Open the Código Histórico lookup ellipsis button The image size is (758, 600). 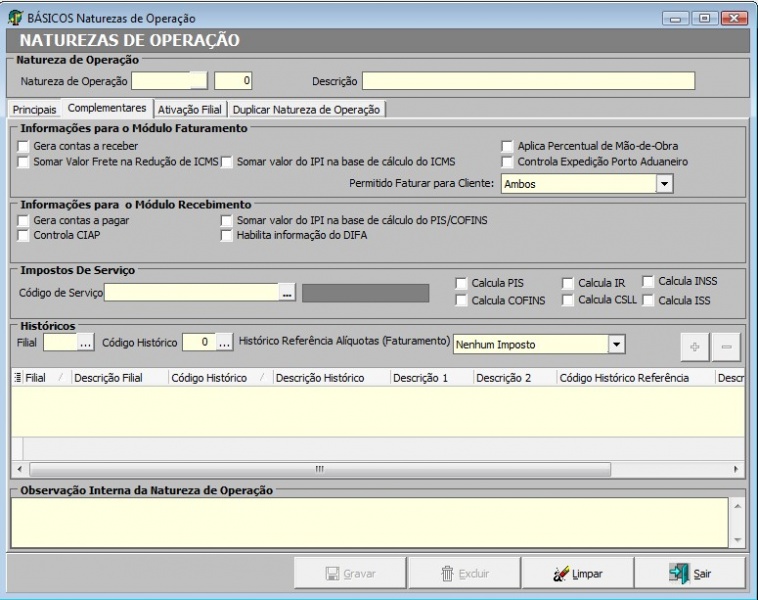(224, 343)
